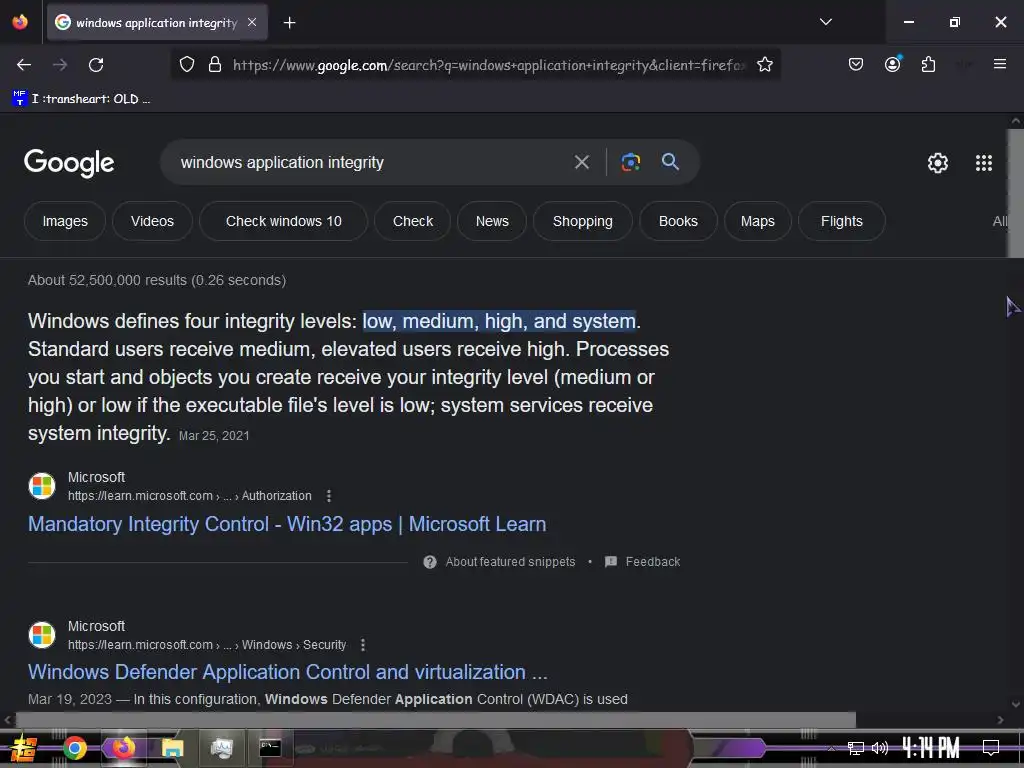1024x768 pixels.
Task: Click the taskbar clock showing 4:14 PM
Action: [x=930, y=748]
